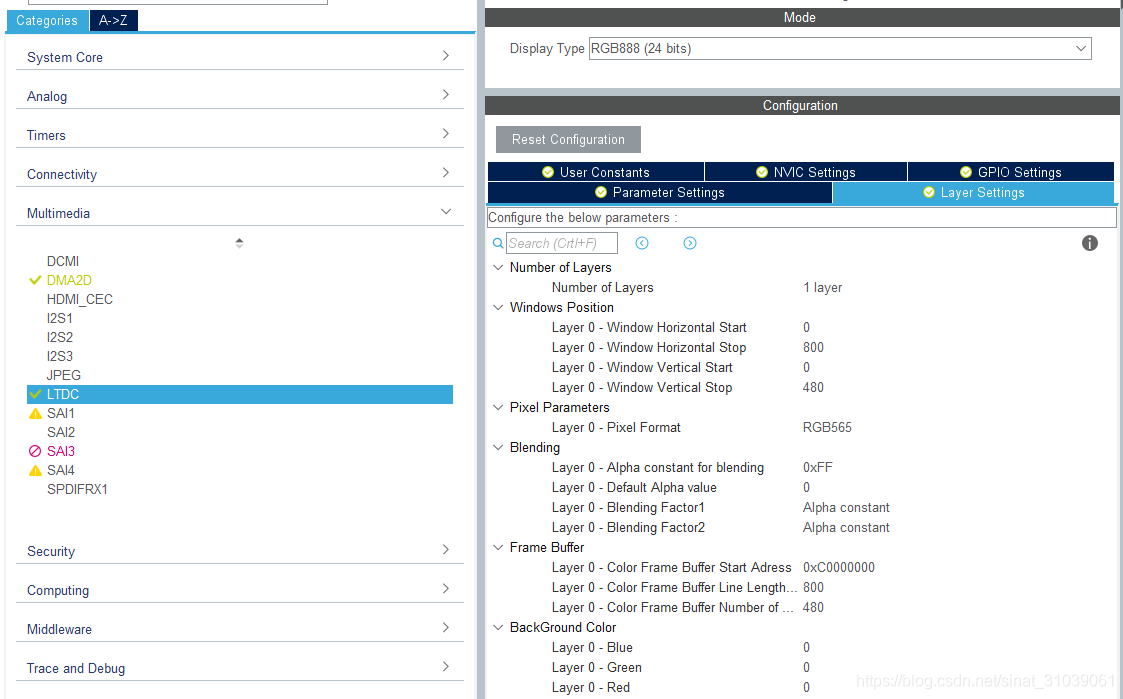The width and height of the screenshot is (1123, 699).
Task: Click the Blending Factor2 value
Action: 846,528
